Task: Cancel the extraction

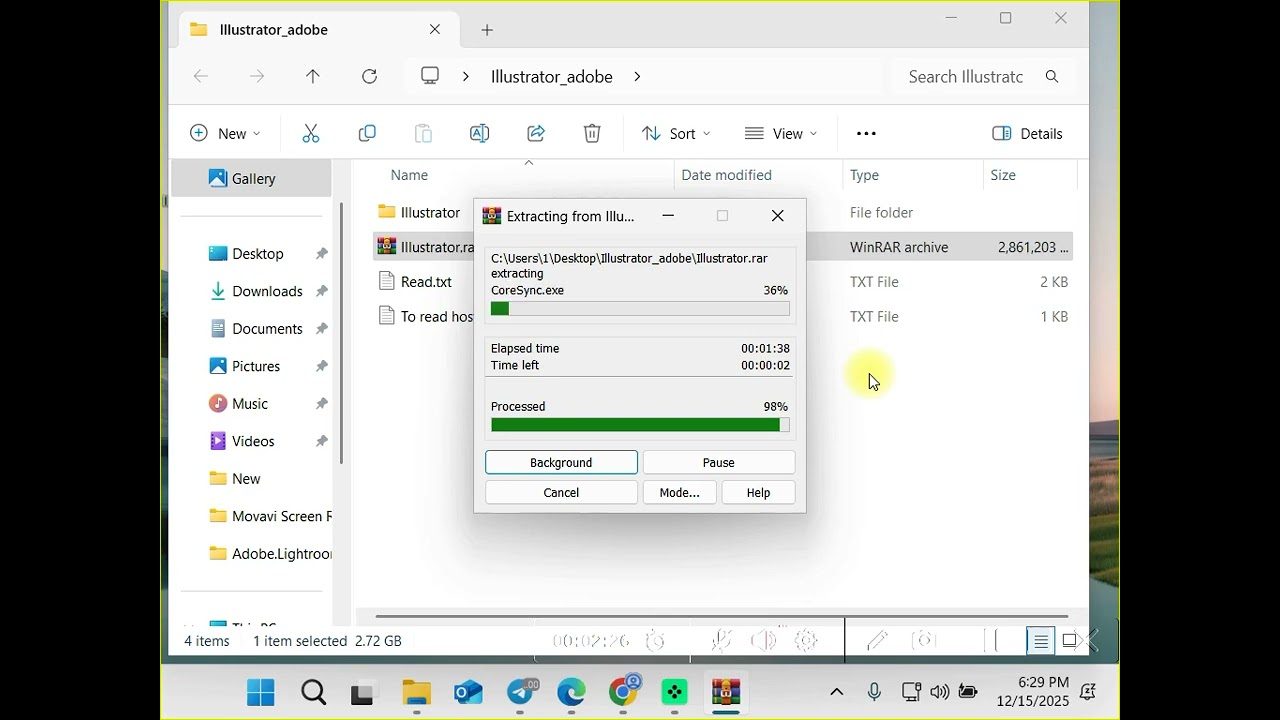Action: coord(561,492)
